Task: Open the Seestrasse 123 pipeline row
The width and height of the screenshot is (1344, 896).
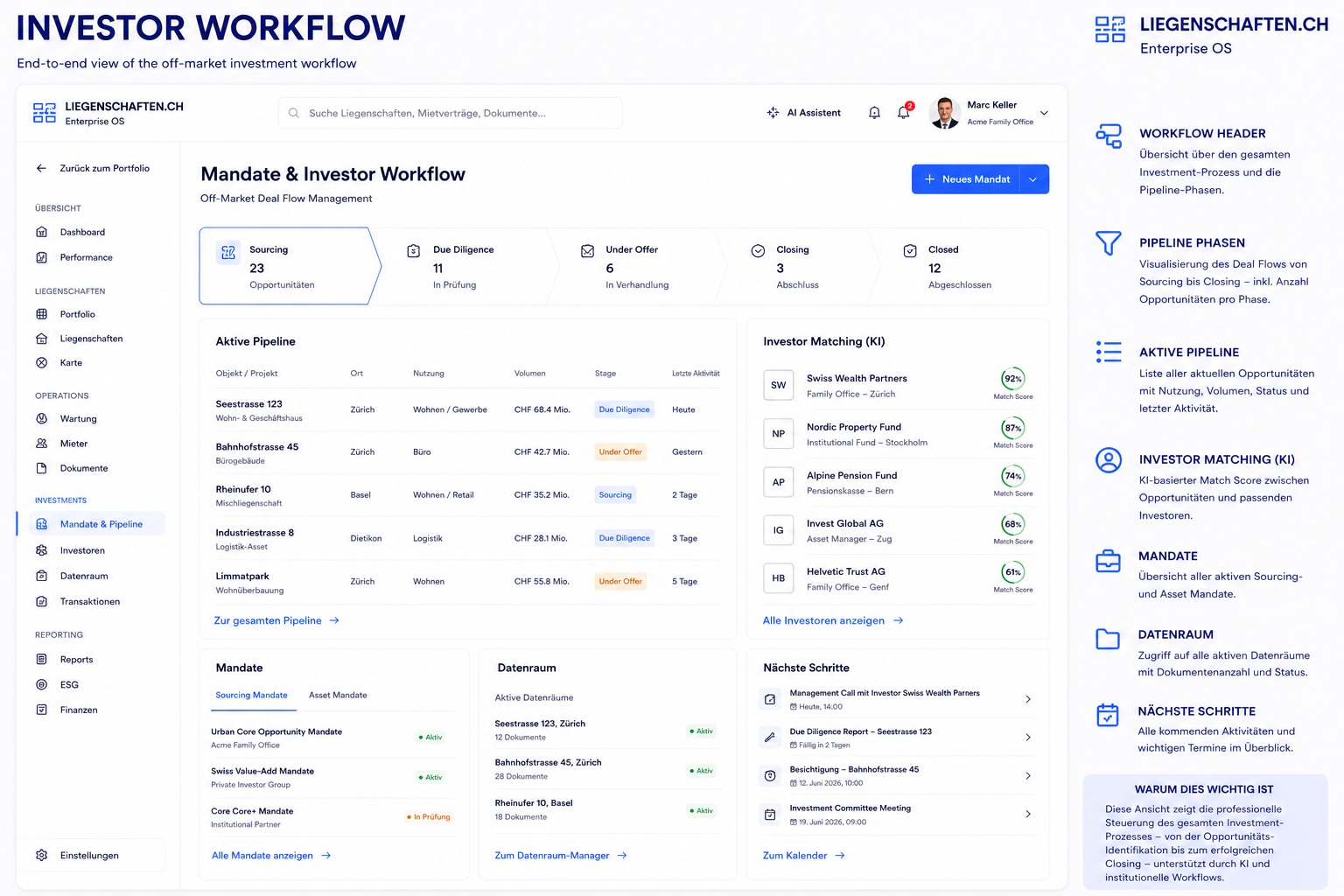Action: 468,409
